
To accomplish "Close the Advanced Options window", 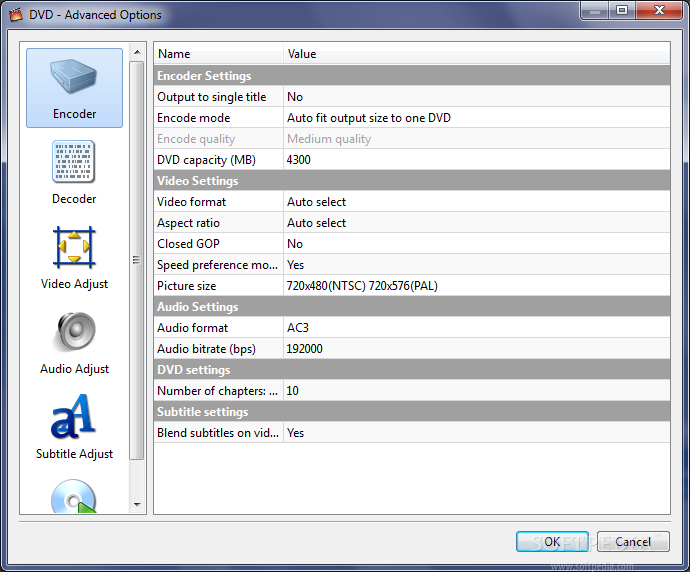I will point(659,10).
